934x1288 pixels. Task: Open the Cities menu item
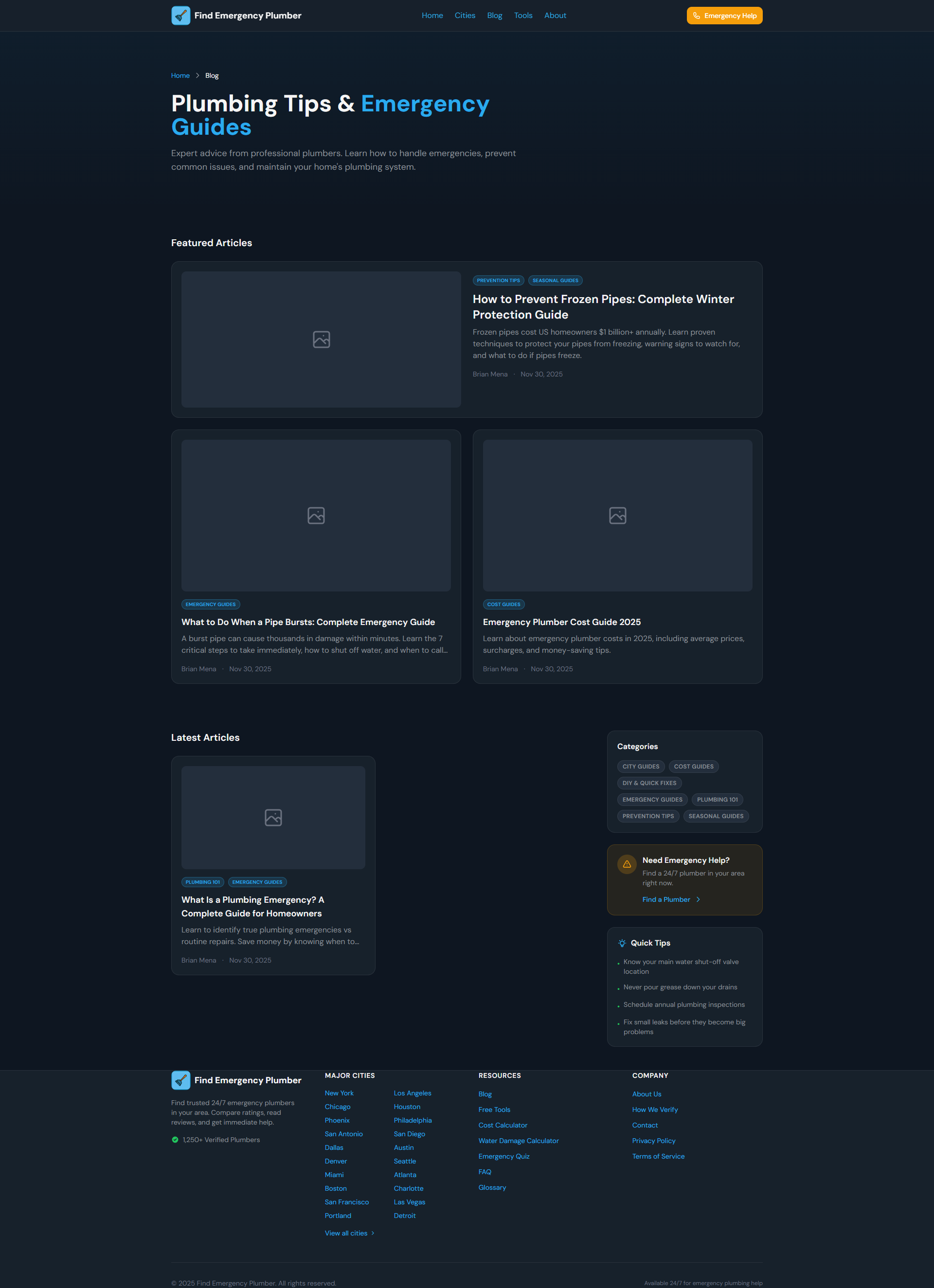tap(464, 16)
